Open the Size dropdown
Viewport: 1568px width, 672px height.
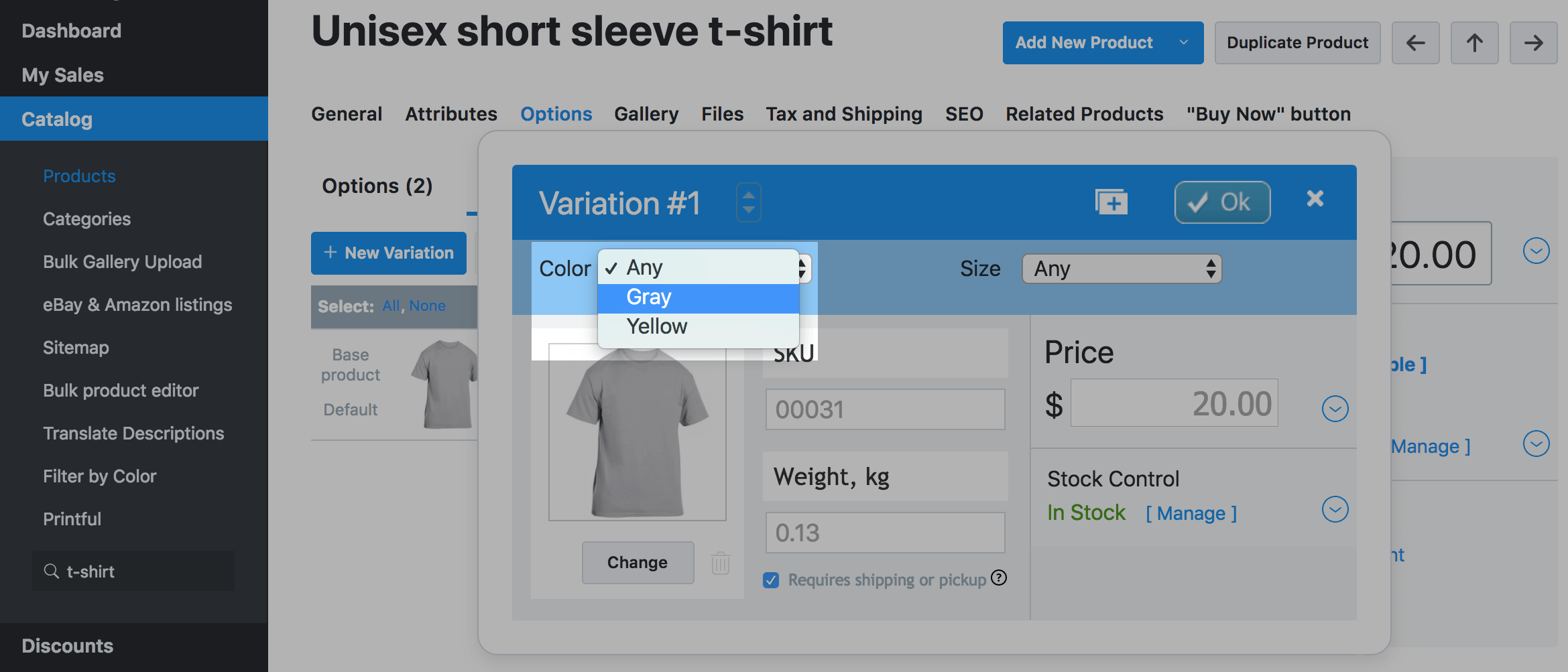(1122, 269)
